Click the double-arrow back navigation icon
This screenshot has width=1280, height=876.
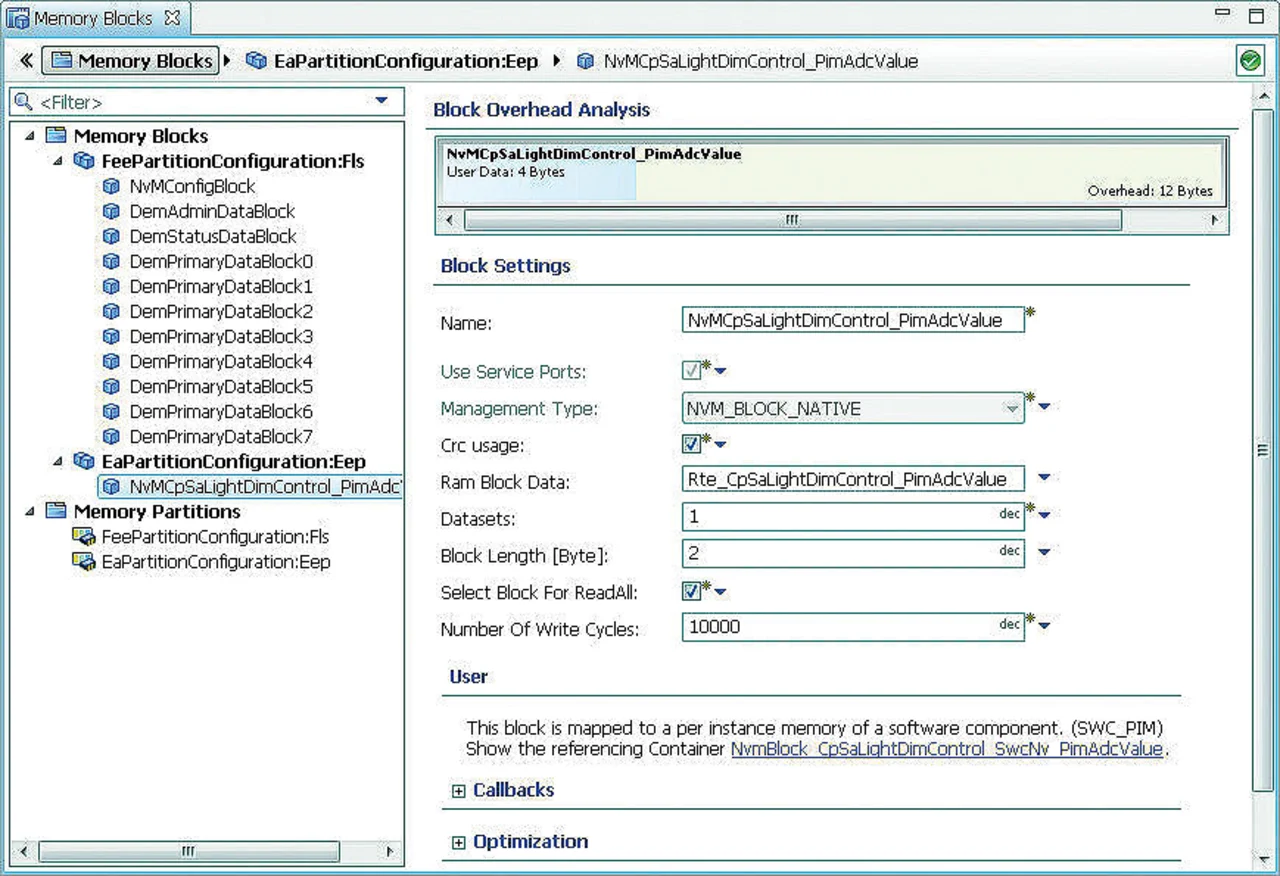click(26, 61)
